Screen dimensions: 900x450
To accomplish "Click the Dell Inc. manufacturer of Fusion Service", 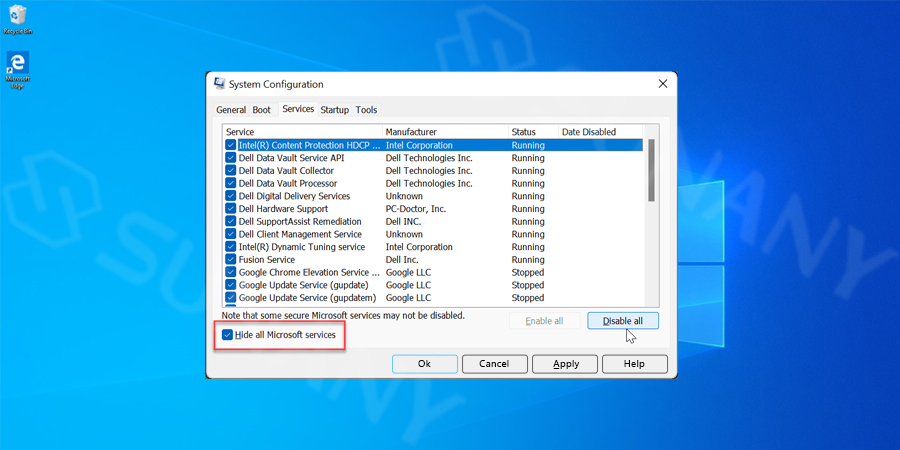I will (x=402, y=259).
